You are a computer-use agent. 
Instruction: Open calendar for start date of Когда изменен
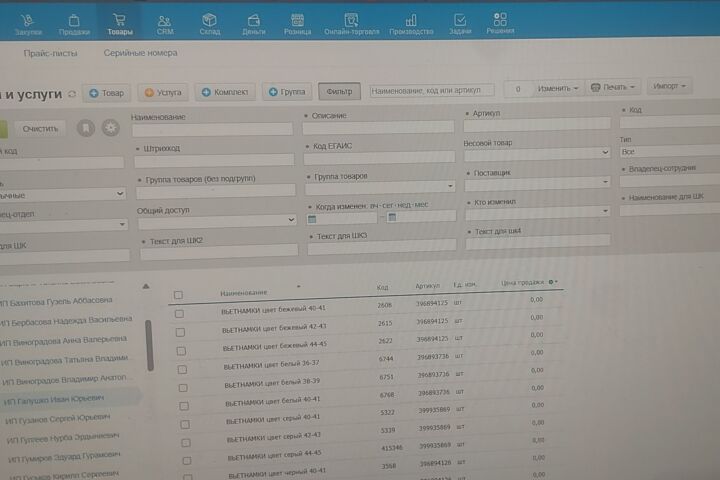click(x=312, y=219)
